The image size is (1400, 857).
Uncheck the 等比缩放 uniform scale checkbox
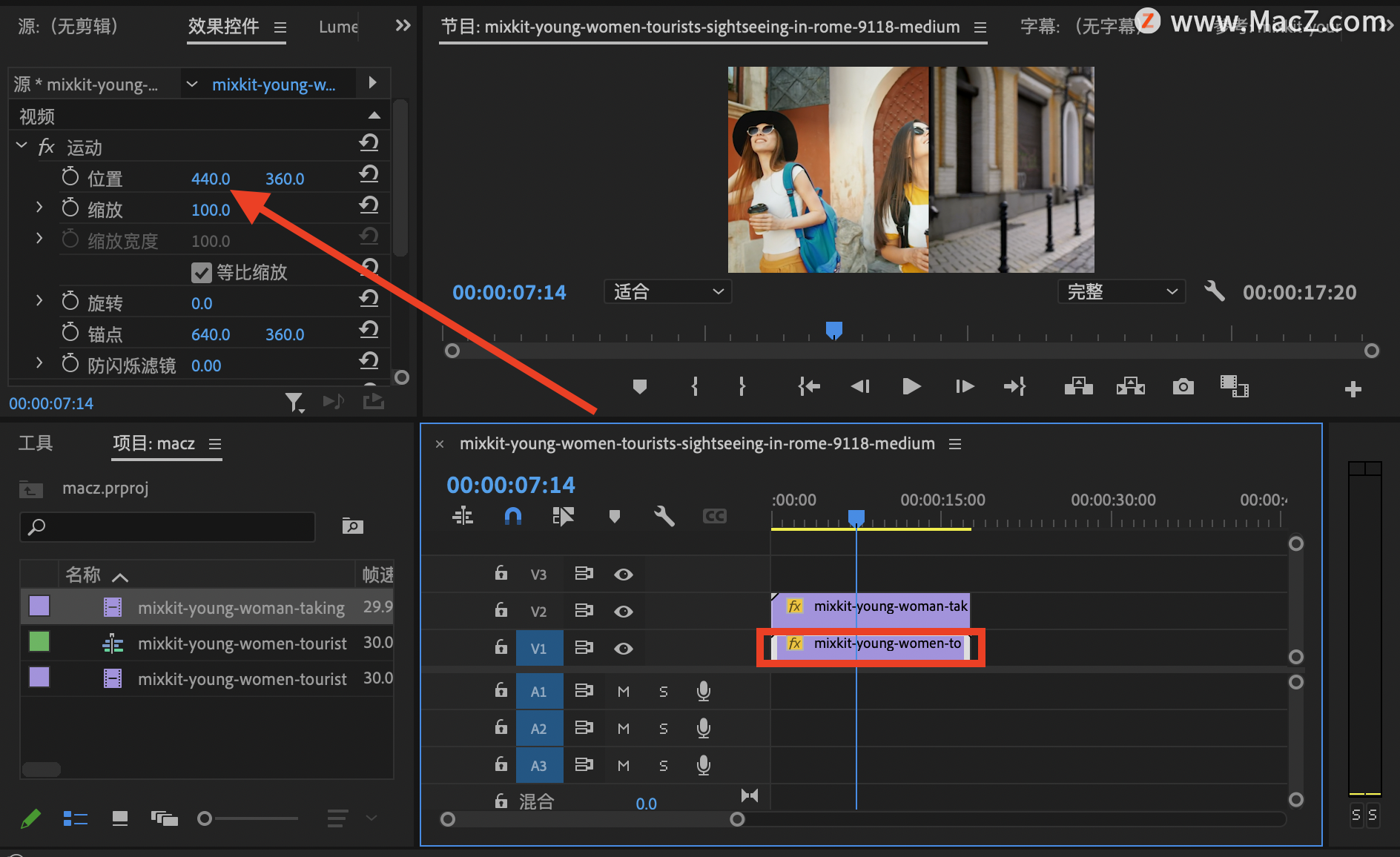pos(202,273)
